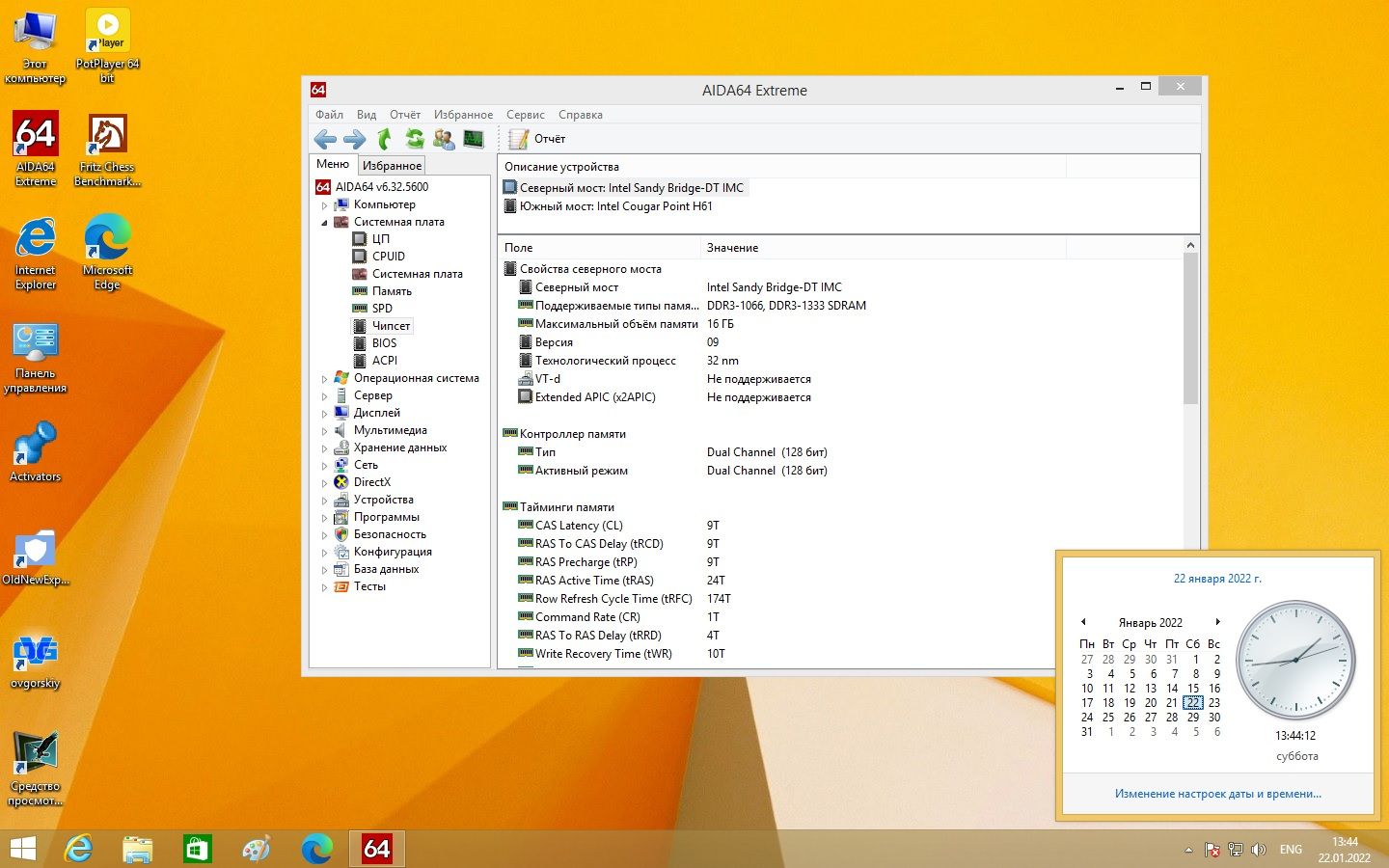Select the Этот компьютер desktop icon

click(x=36, y=46)
